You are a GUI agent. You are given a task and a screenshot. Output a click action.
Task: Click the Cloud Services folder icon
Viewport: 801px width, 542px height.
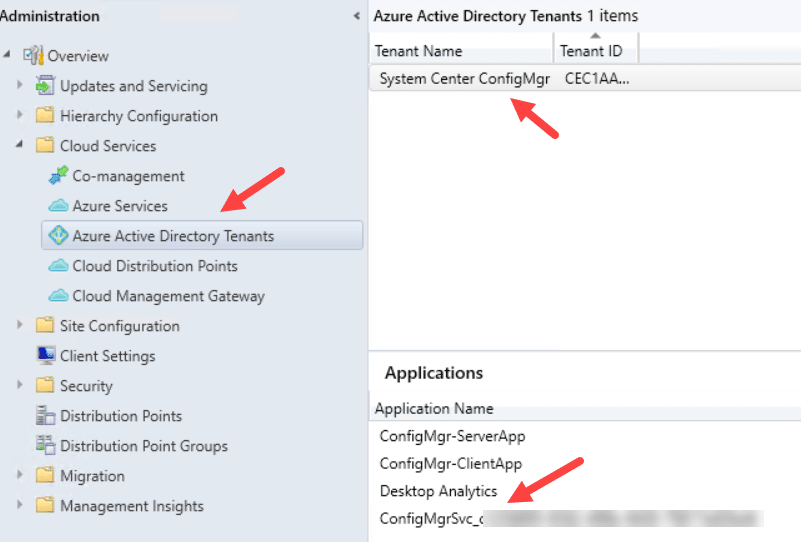pyautogui.click(x=45, y=145)
